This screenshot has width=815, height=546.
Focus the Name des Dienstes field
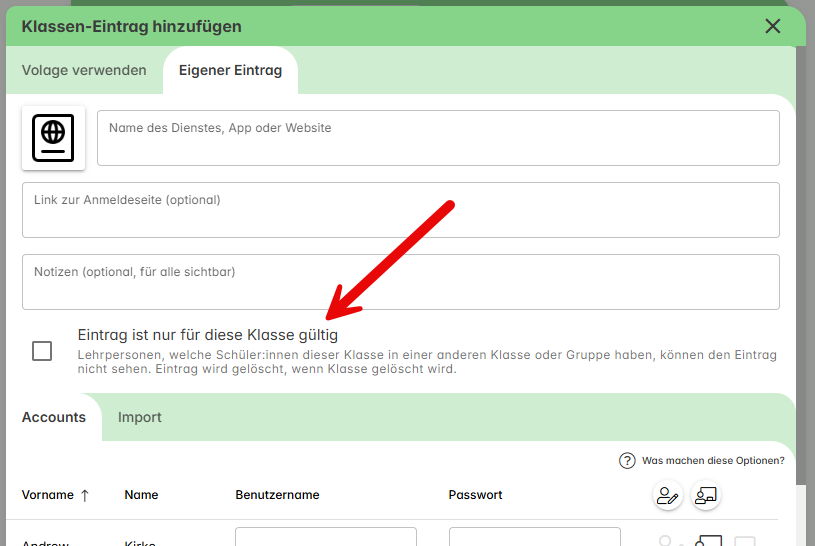438,138
